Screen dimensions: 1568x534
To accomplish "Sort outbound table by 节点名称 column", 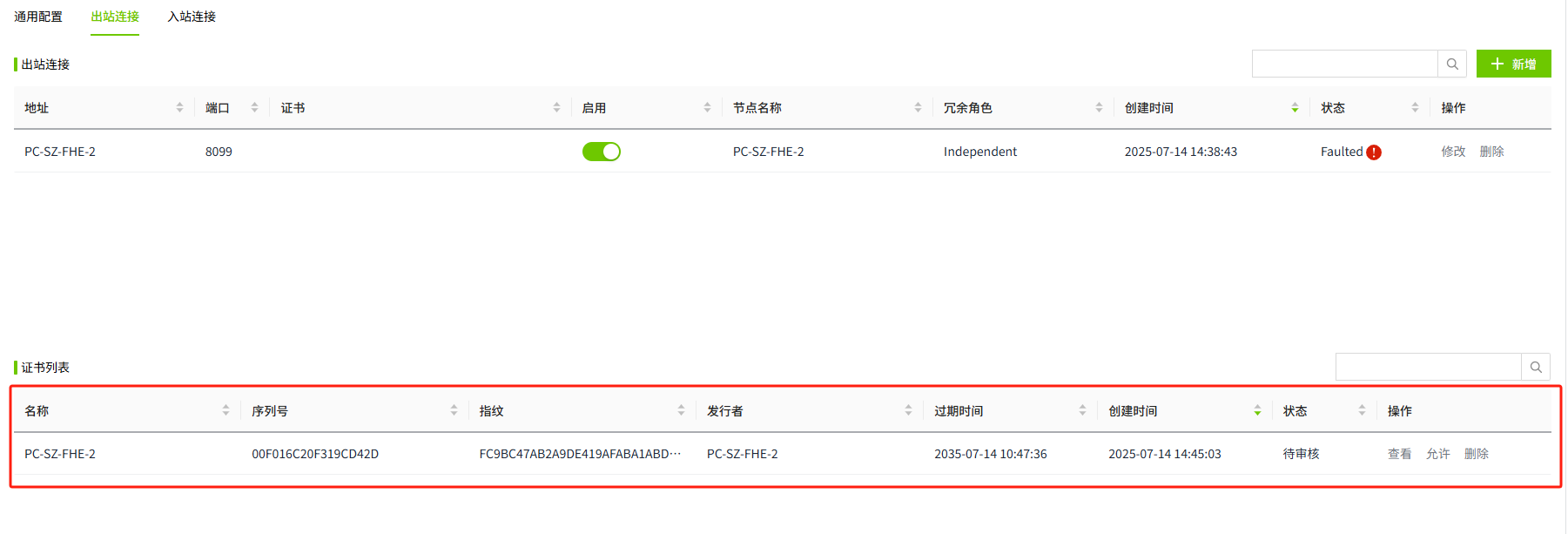I will coord(918,108).
